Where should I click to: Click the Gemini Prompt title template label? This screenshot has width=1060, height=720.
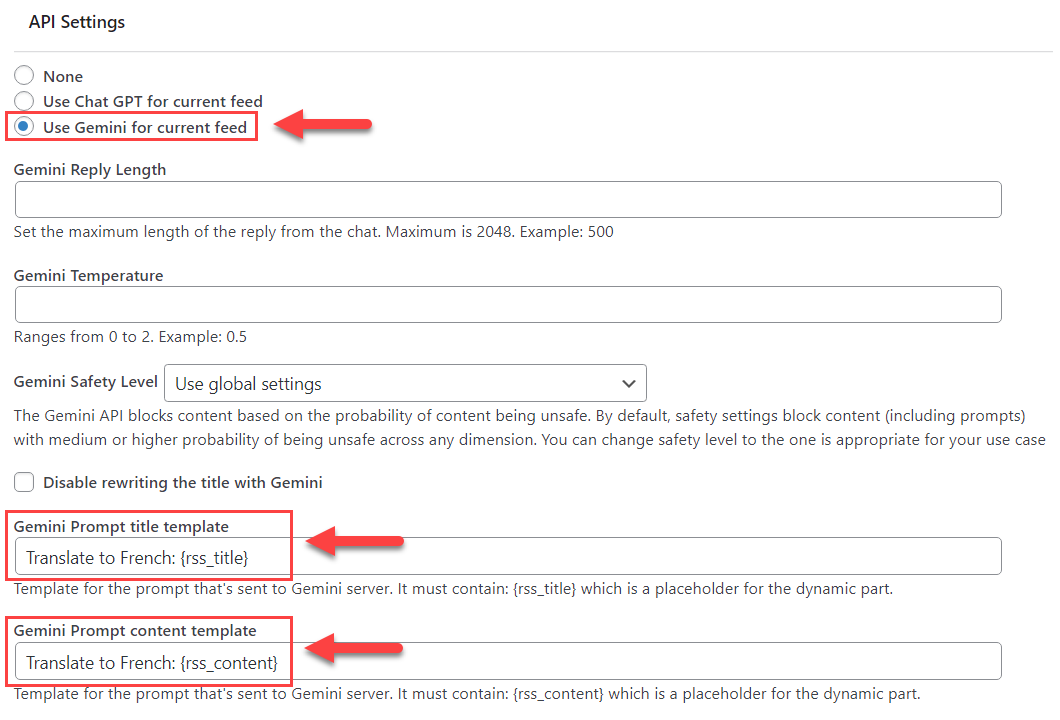click(x=121, y=527)
